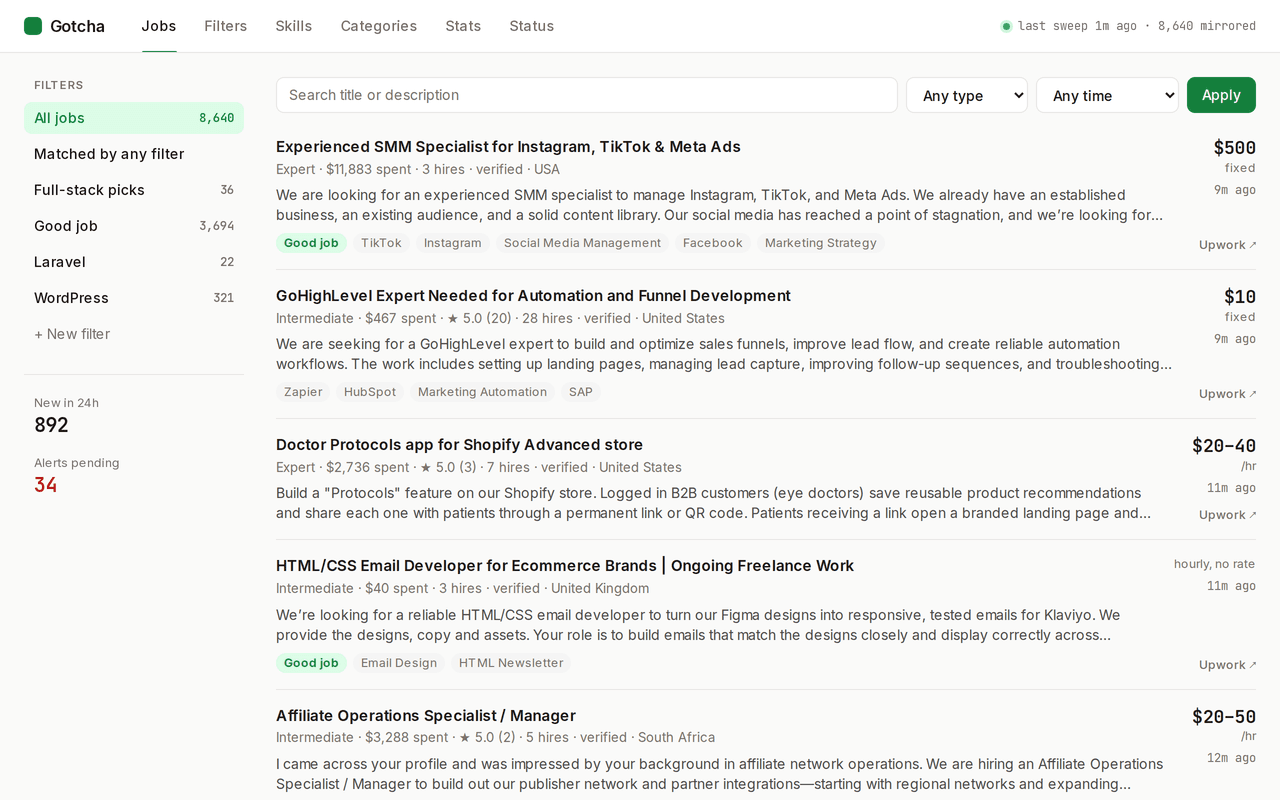Click the HubSpot skill tag
Image resolution: width=1280 pixels, height=800 pixels.
tap(370, 392)
